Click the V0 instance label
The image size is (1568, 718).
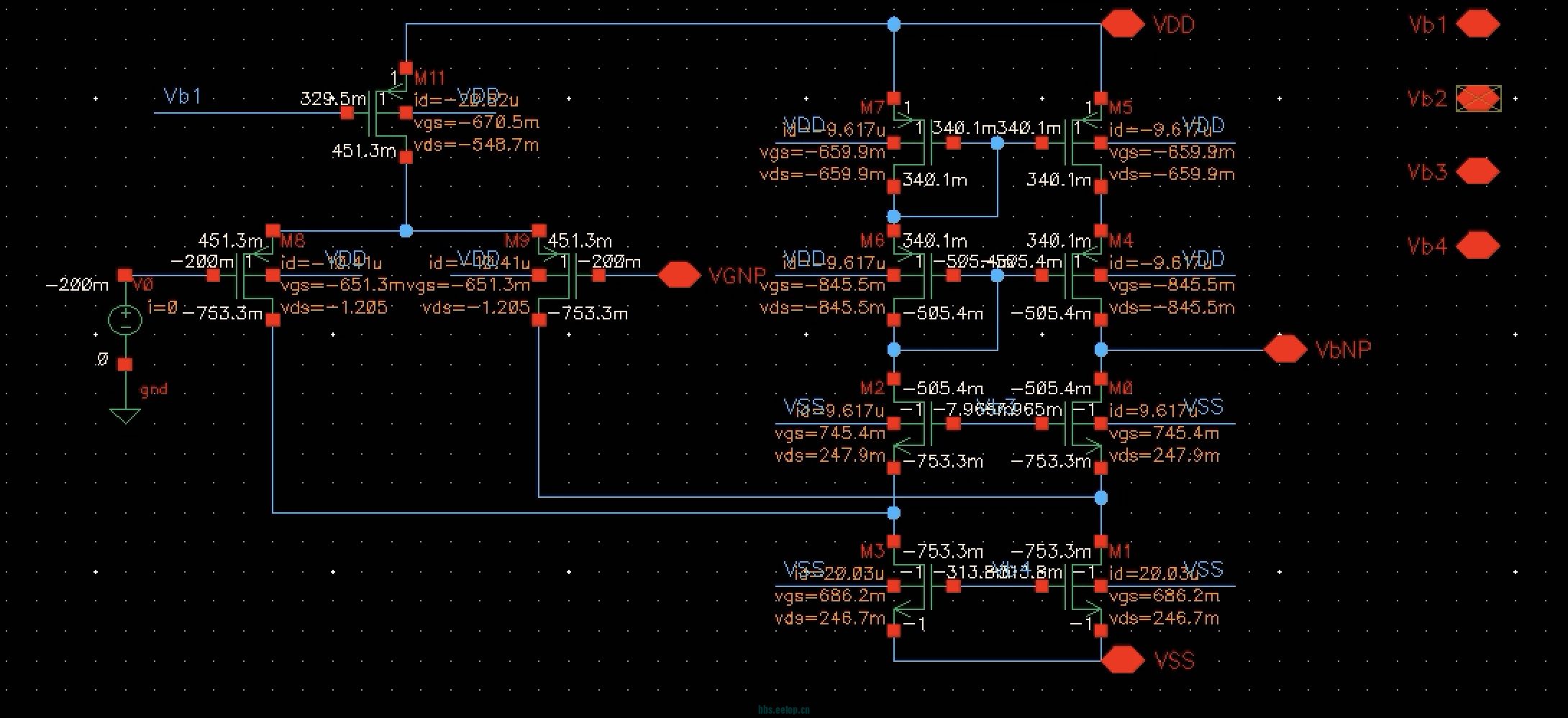[x=143, y=286]
